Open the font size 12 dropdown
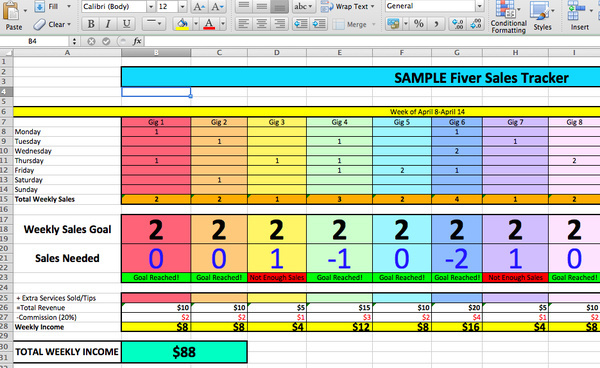 [x=183, y=7]
